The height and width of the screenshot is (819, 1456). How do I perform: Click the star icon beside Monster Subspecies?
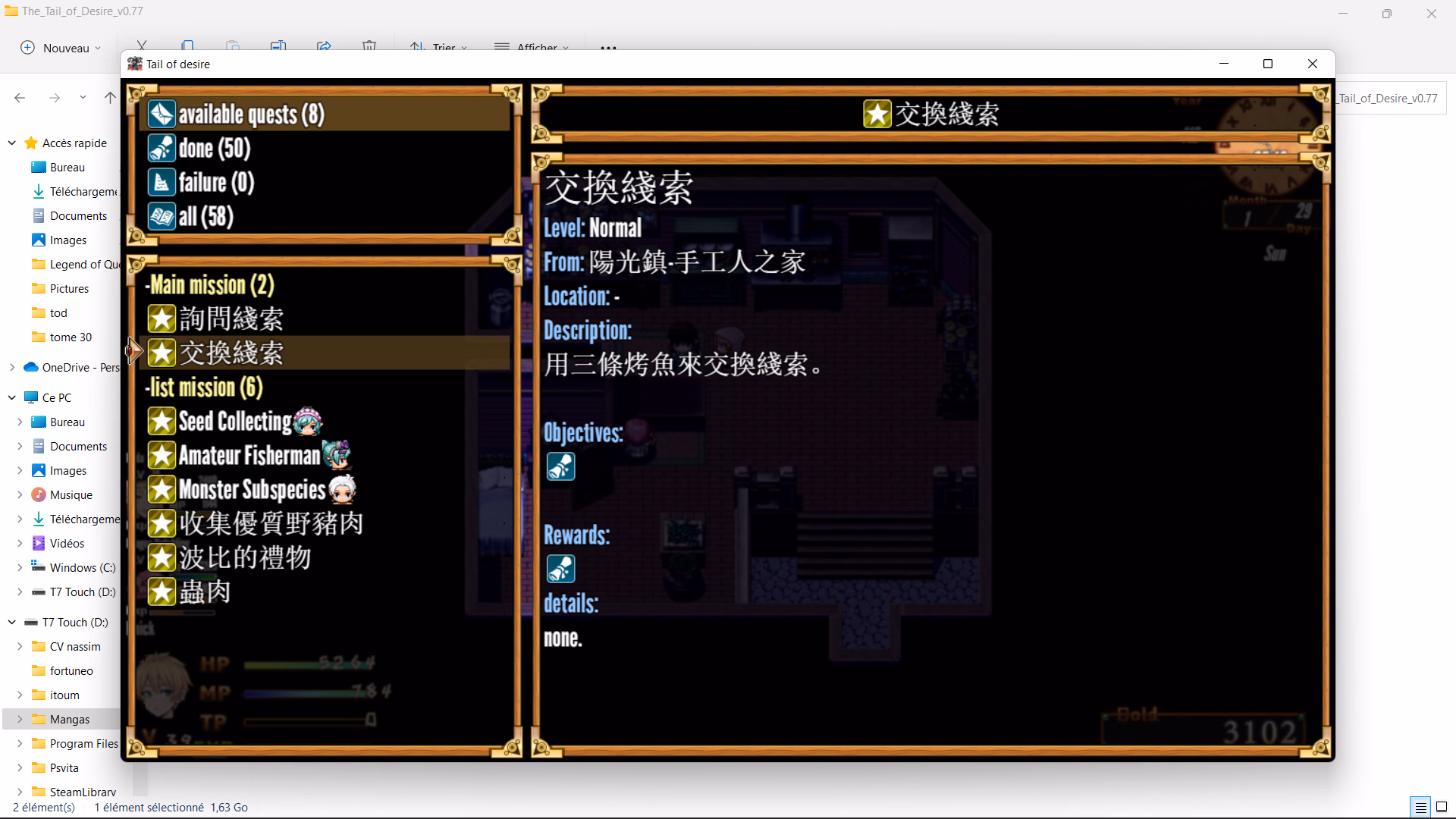[x=162, y=490]
